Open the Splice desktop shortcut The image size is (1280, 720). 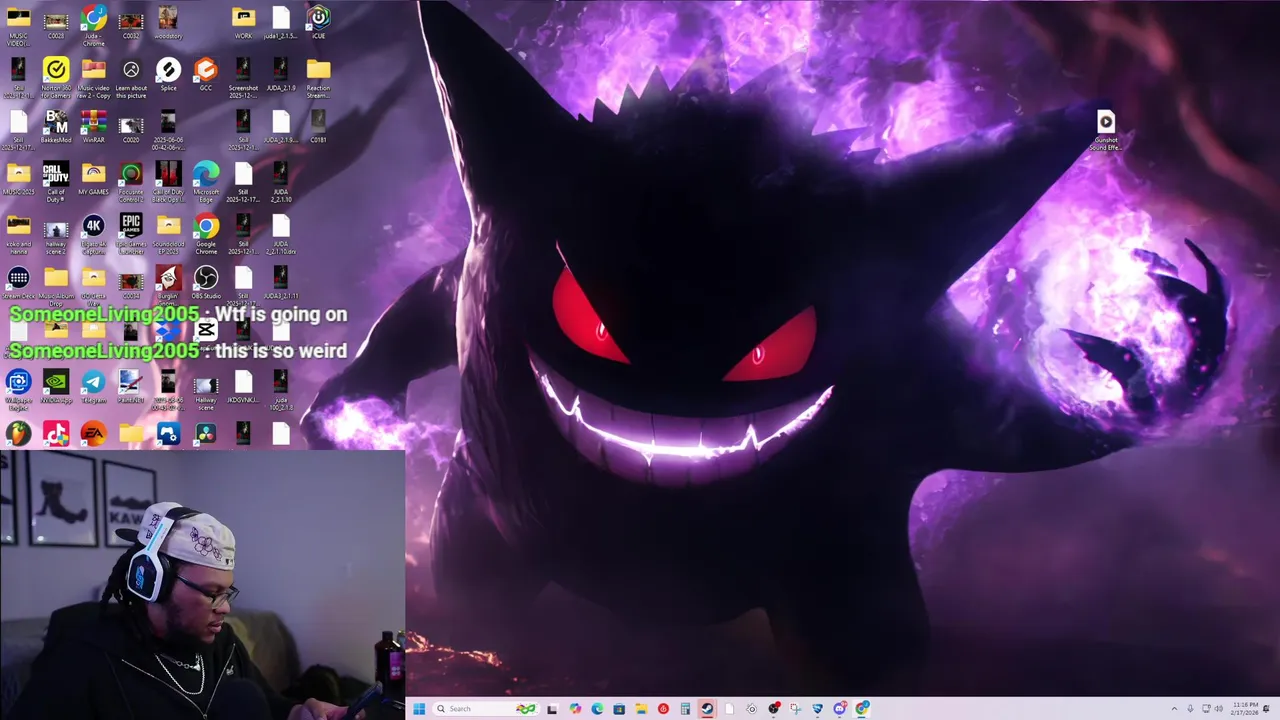168,74
